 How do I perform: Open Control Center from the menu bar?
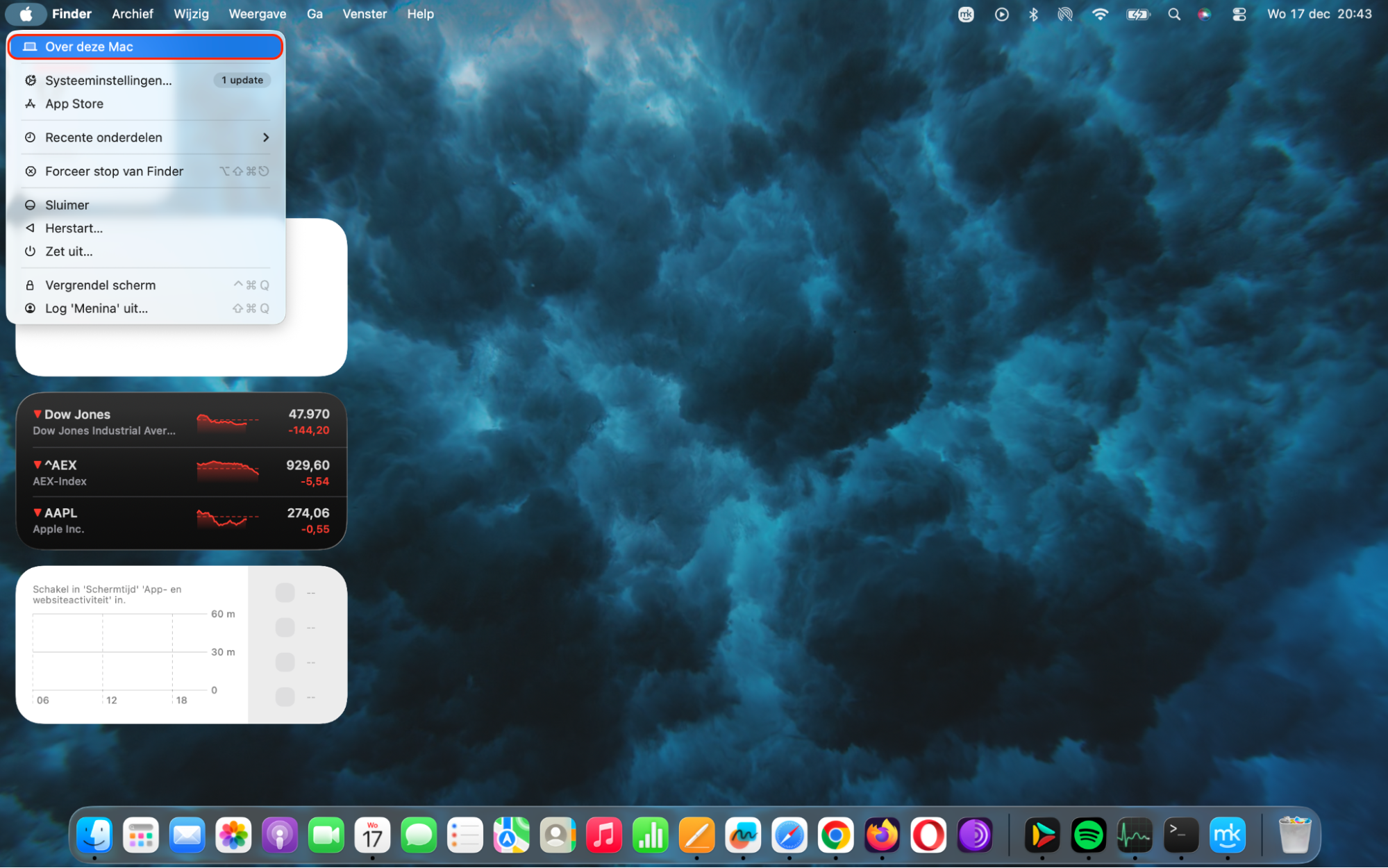coord(1239,13)
